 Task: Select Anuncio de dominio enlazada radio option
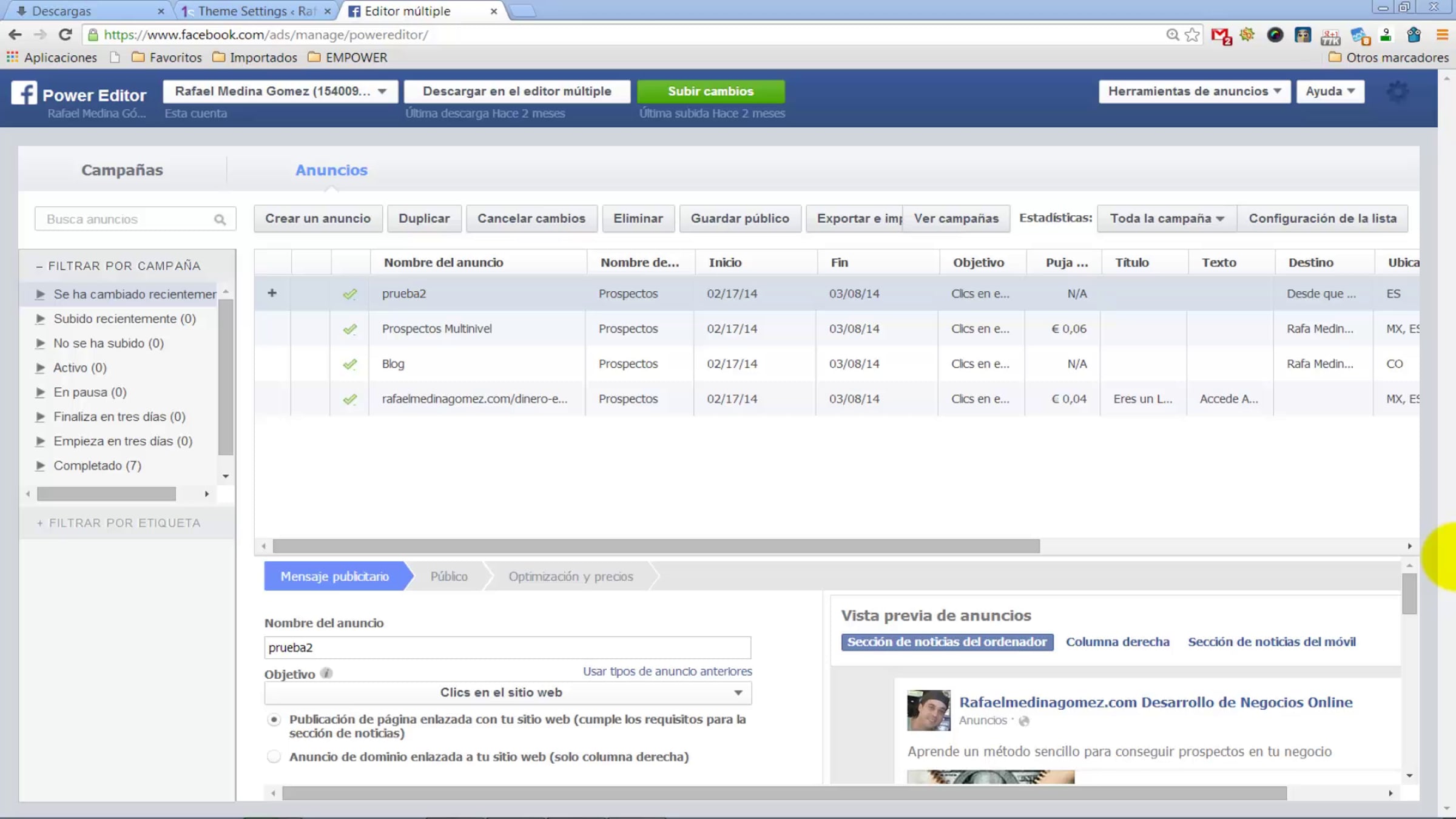tap(274, 757)
